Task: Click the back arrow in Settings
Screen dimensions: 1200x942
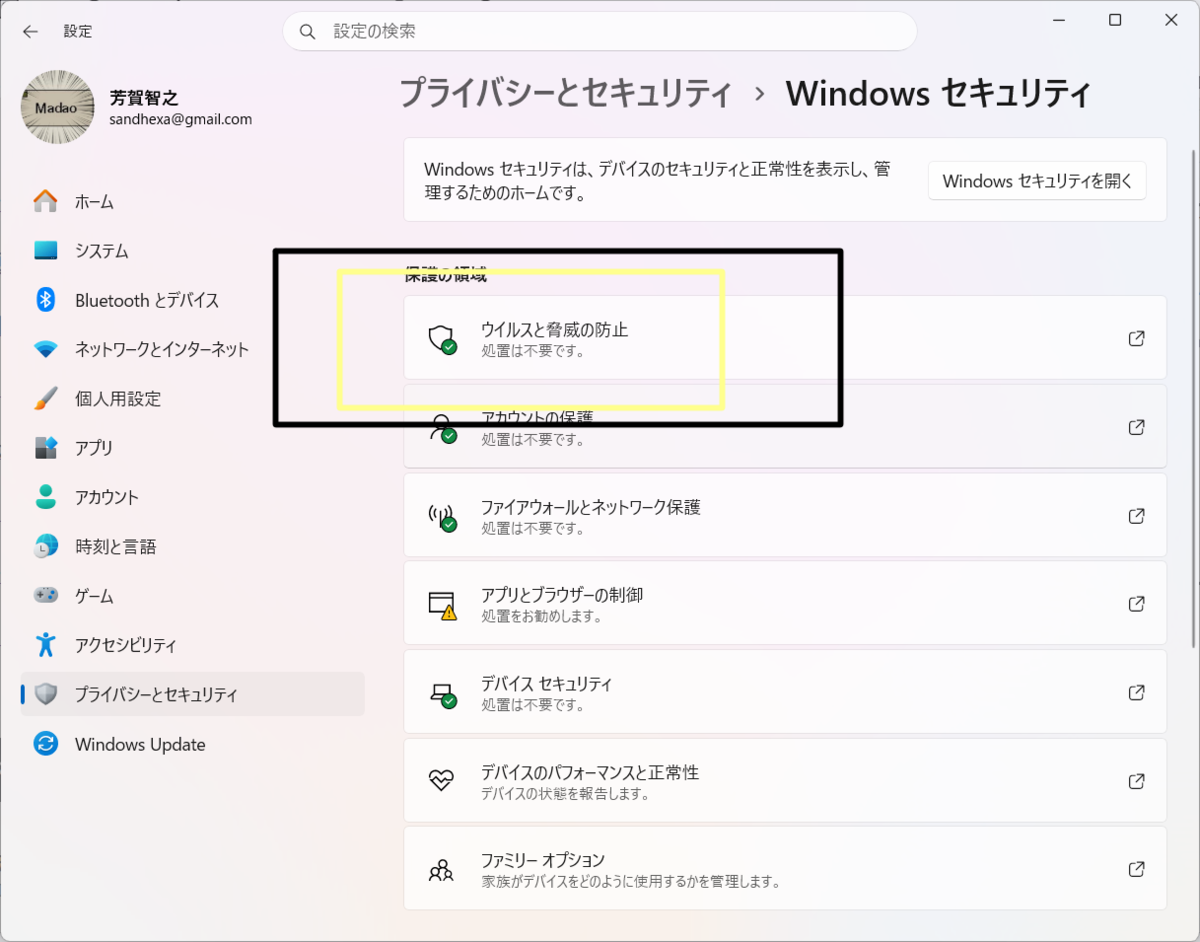Action: (x=30, y=31)
